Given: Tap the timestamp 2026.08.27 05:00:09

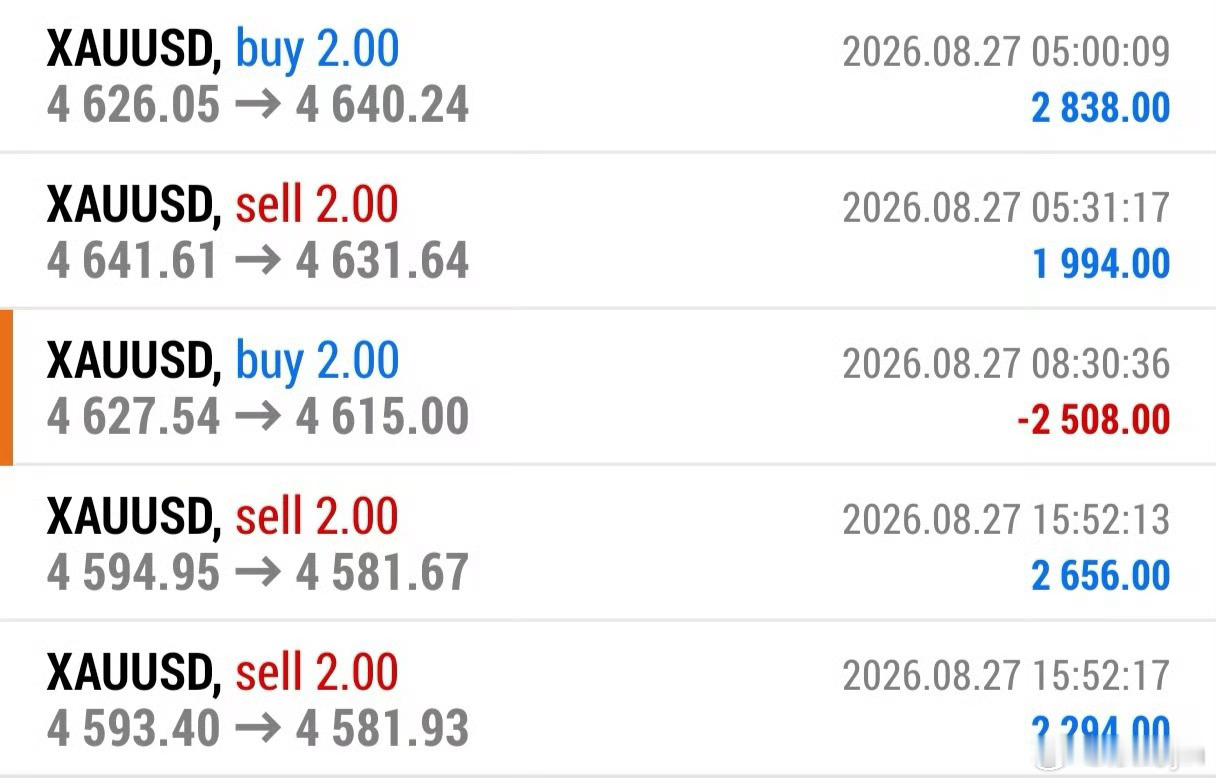Looking at the screenshot, I should pyautogui.click(x=1006, y=51).
